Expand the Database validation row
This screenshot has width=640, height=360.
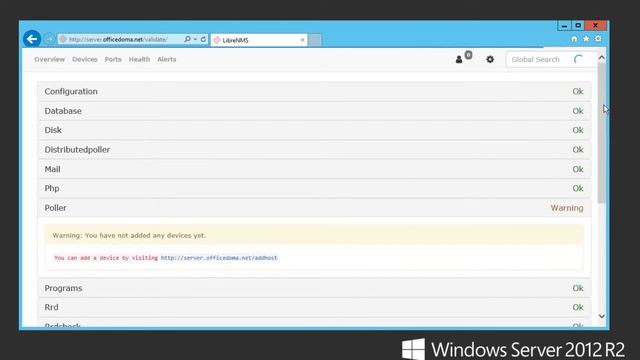[314, 111]
